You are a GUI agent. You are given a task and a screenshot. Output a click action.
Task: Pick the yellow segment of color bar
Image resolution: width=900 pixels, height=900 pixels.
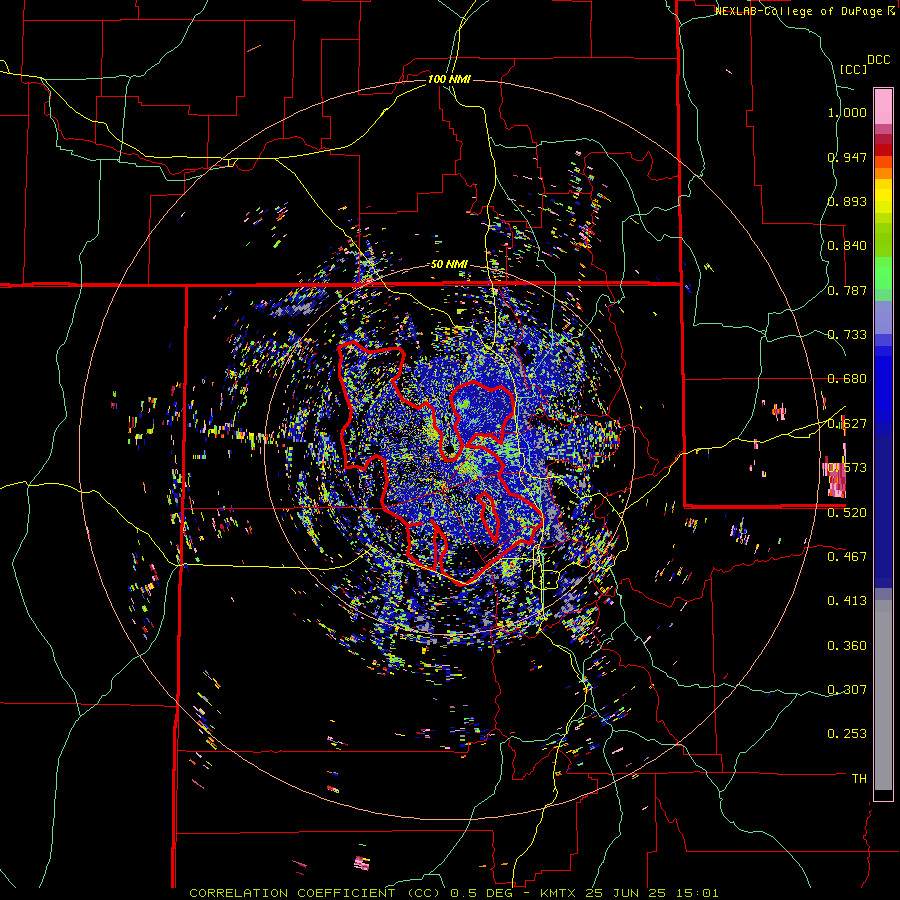tap(883, 196)
